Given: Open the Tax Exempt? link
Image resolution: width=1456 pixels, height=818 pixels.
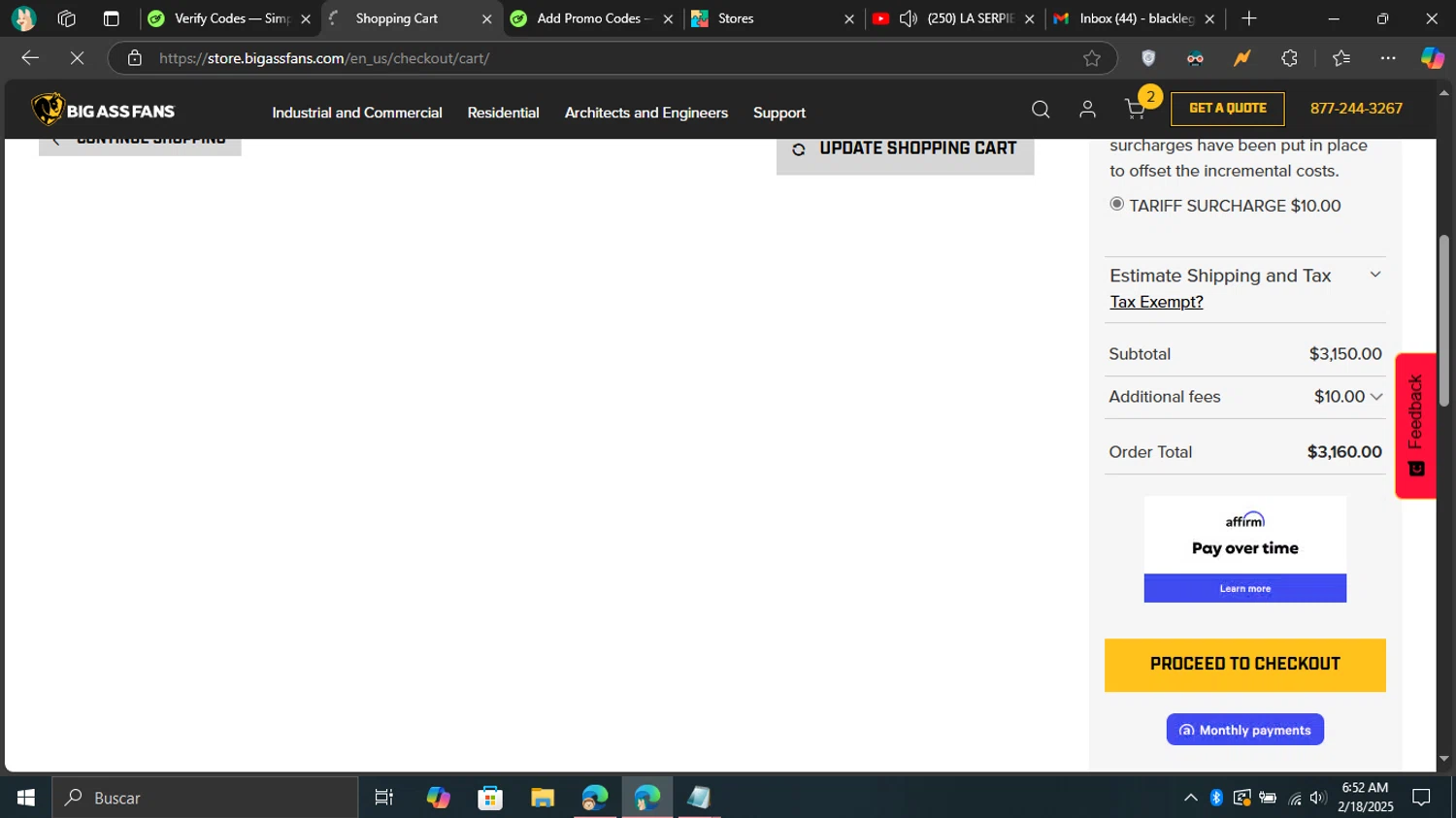Looking at the screenshot, I should pyautogui.click(x=1156, y=302).
